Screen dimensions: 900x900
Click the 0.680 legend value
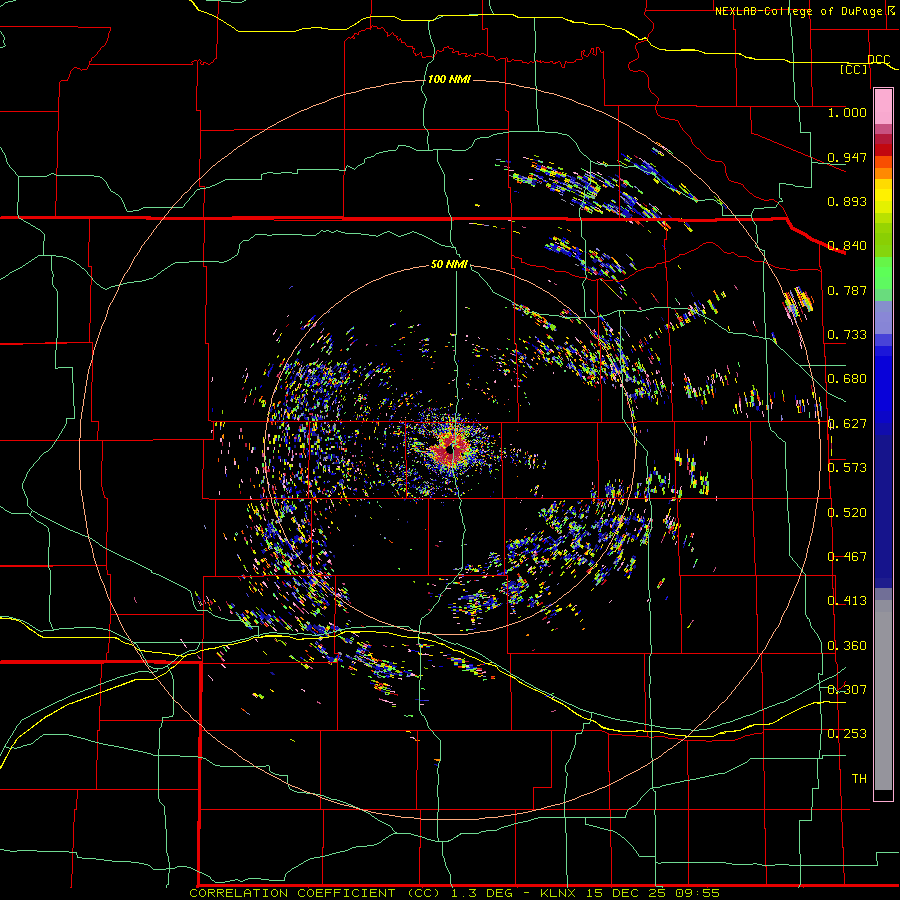tap(847, 379)
